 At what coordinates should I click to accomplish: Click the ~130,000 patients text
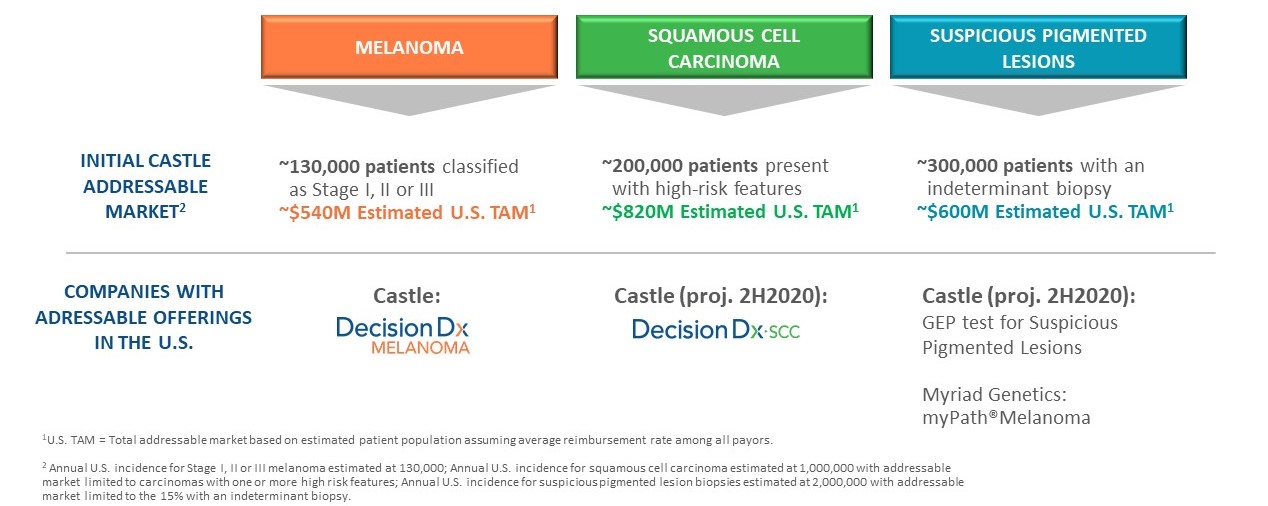tap(356, 166)
